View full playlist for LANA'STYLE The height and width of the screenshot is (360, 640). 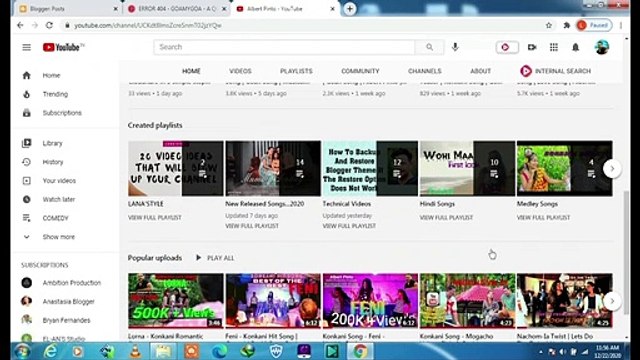(x=155, y=218)
